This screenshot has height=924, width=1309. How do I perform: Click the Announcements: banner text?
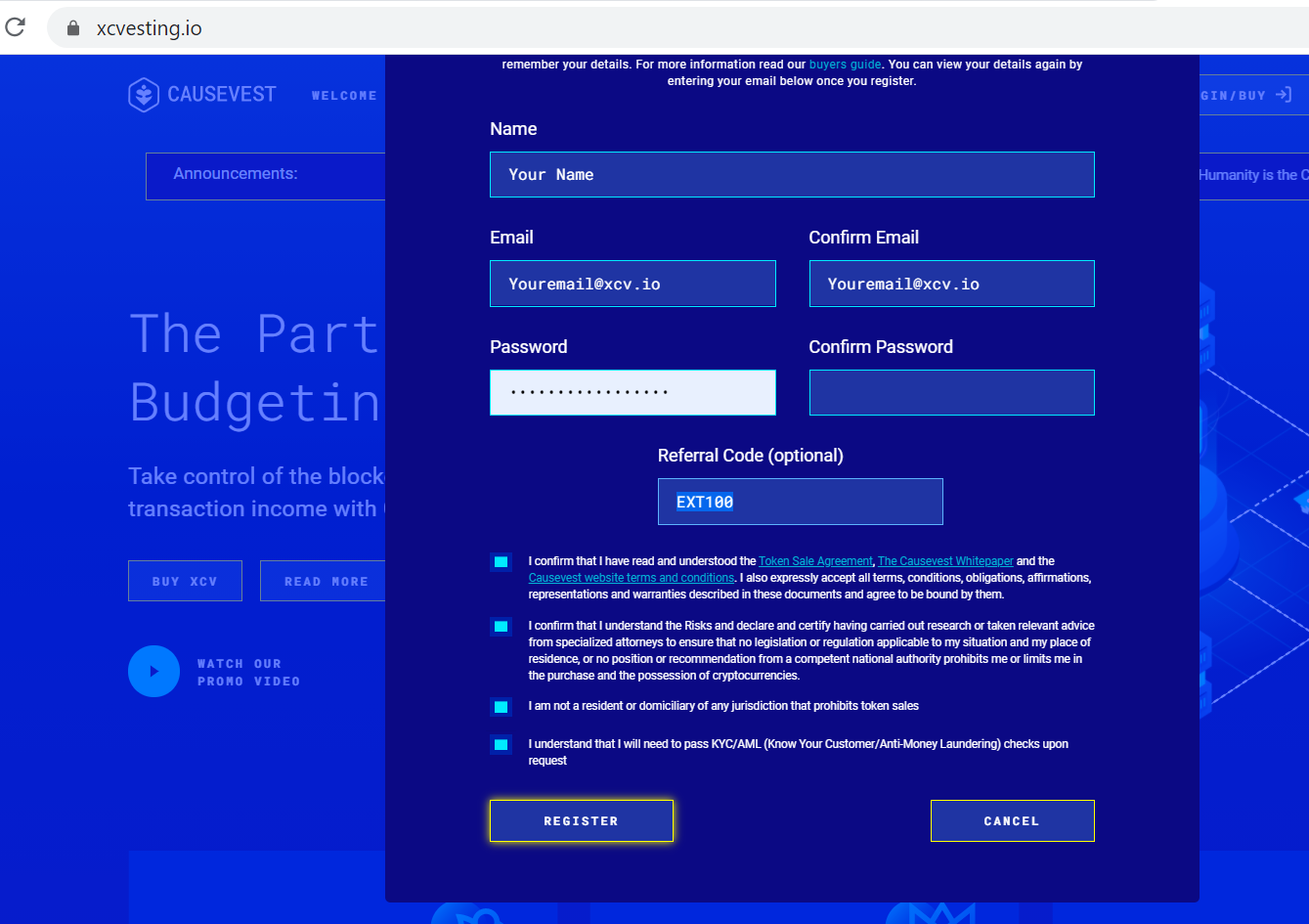click(x=236, y=174)
